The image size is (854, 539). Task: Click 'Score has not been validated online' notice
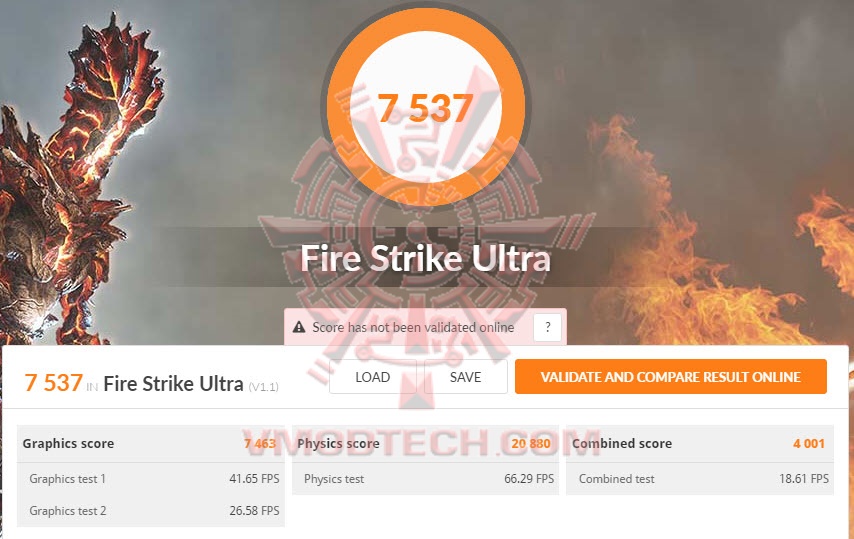[413, 327]
